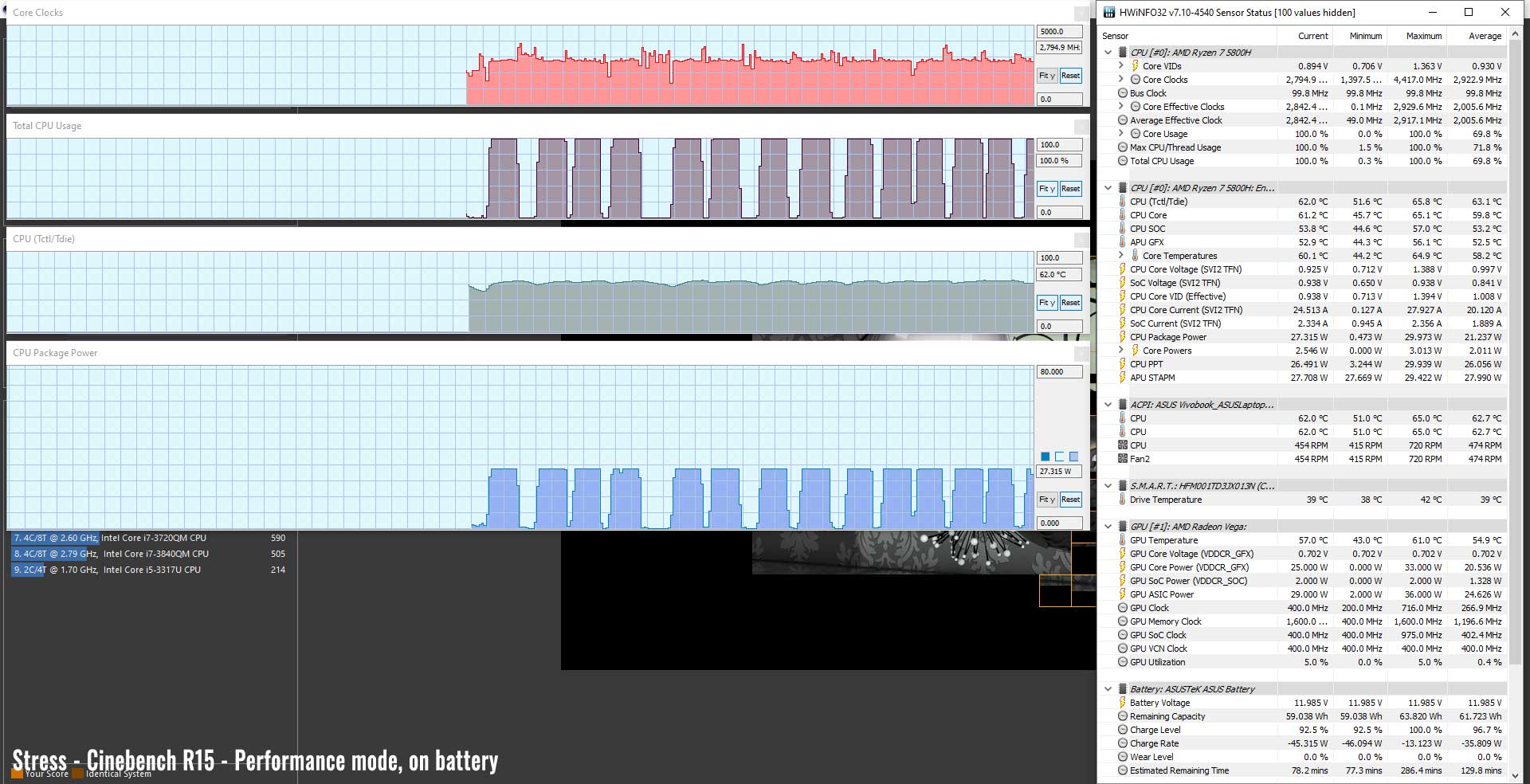
Task: Select the dark blue swatch in CPU Package Power graph
Action: 1045,457
